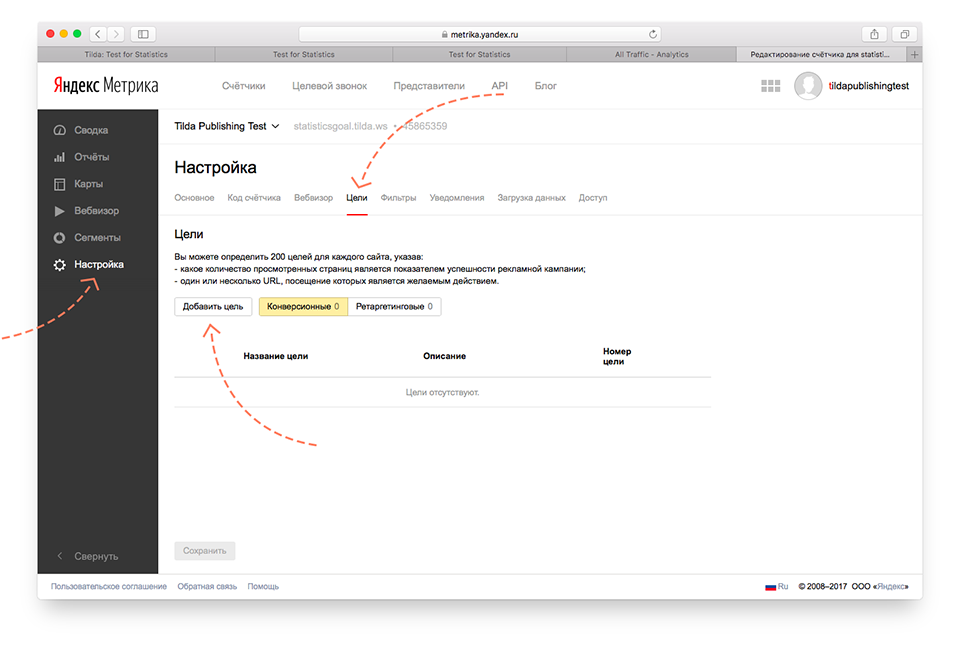The image size is (960, 653).
Task: Open the Фильтры tab
Action: [x=399, y=198]
